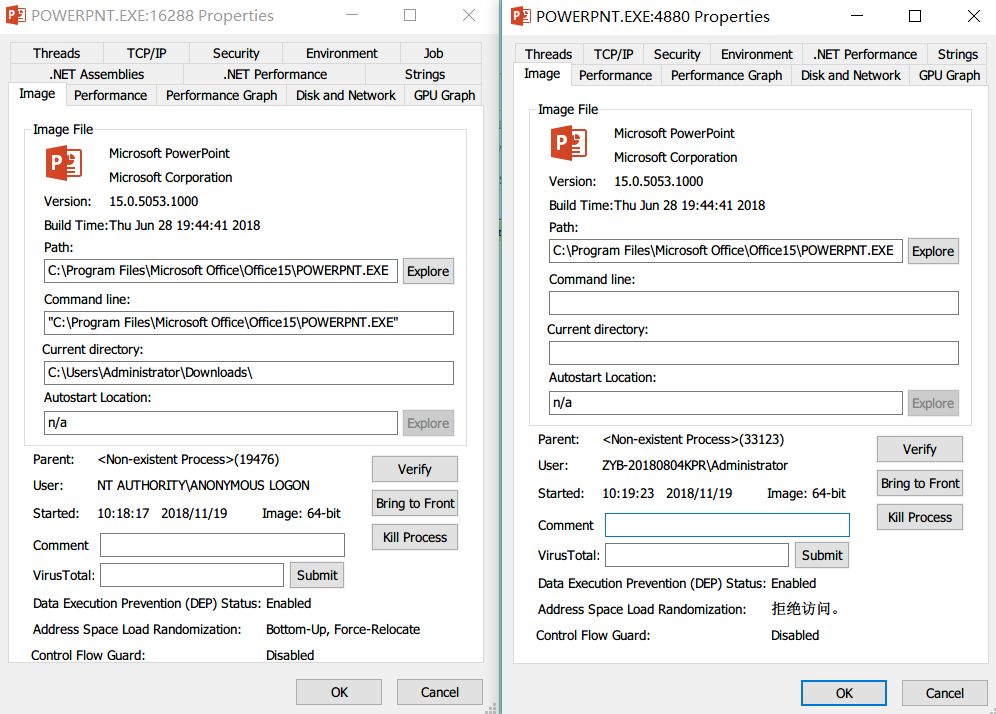Open Disk and Network tab in 4880 window
The image size is (996, 714).
pos(851,75)
